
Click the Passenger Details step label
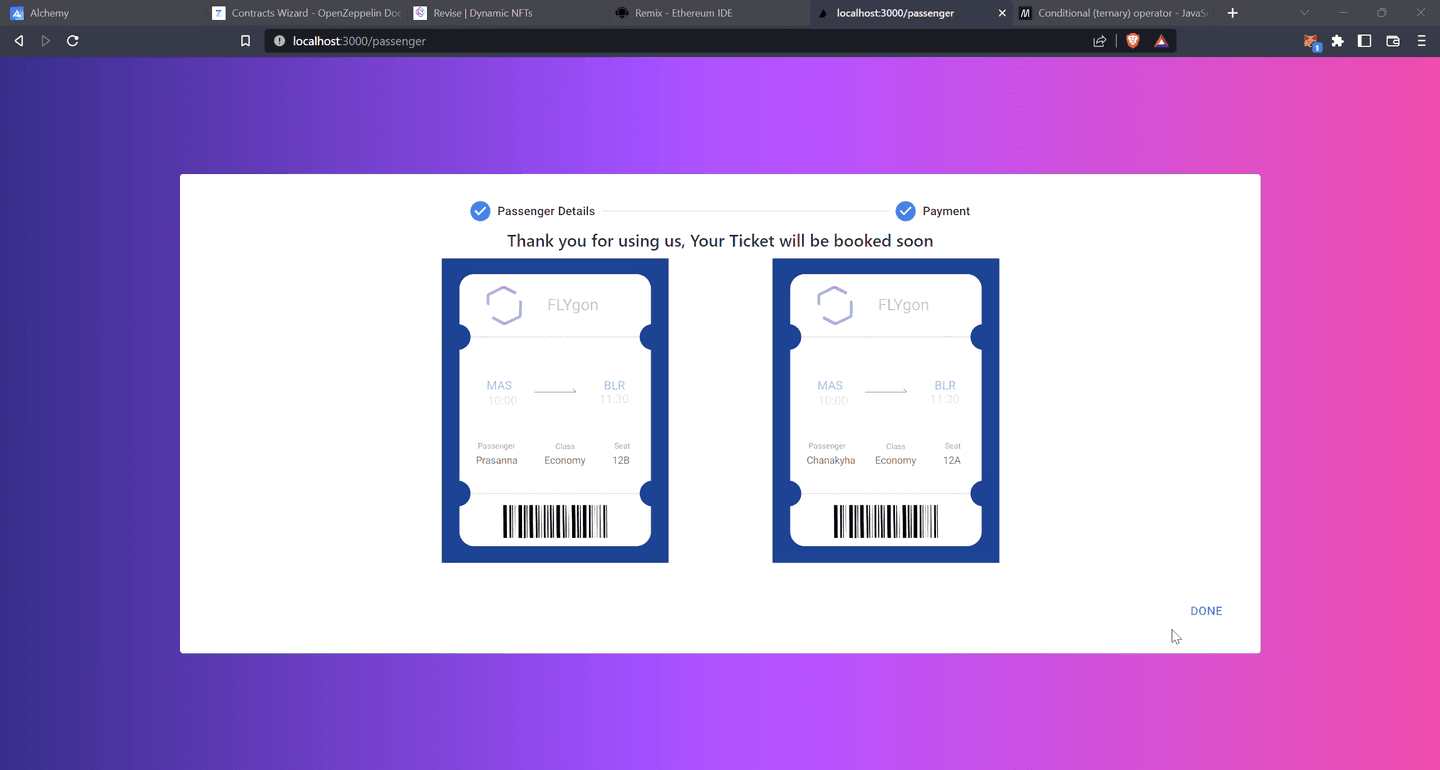tap(546, 211)
